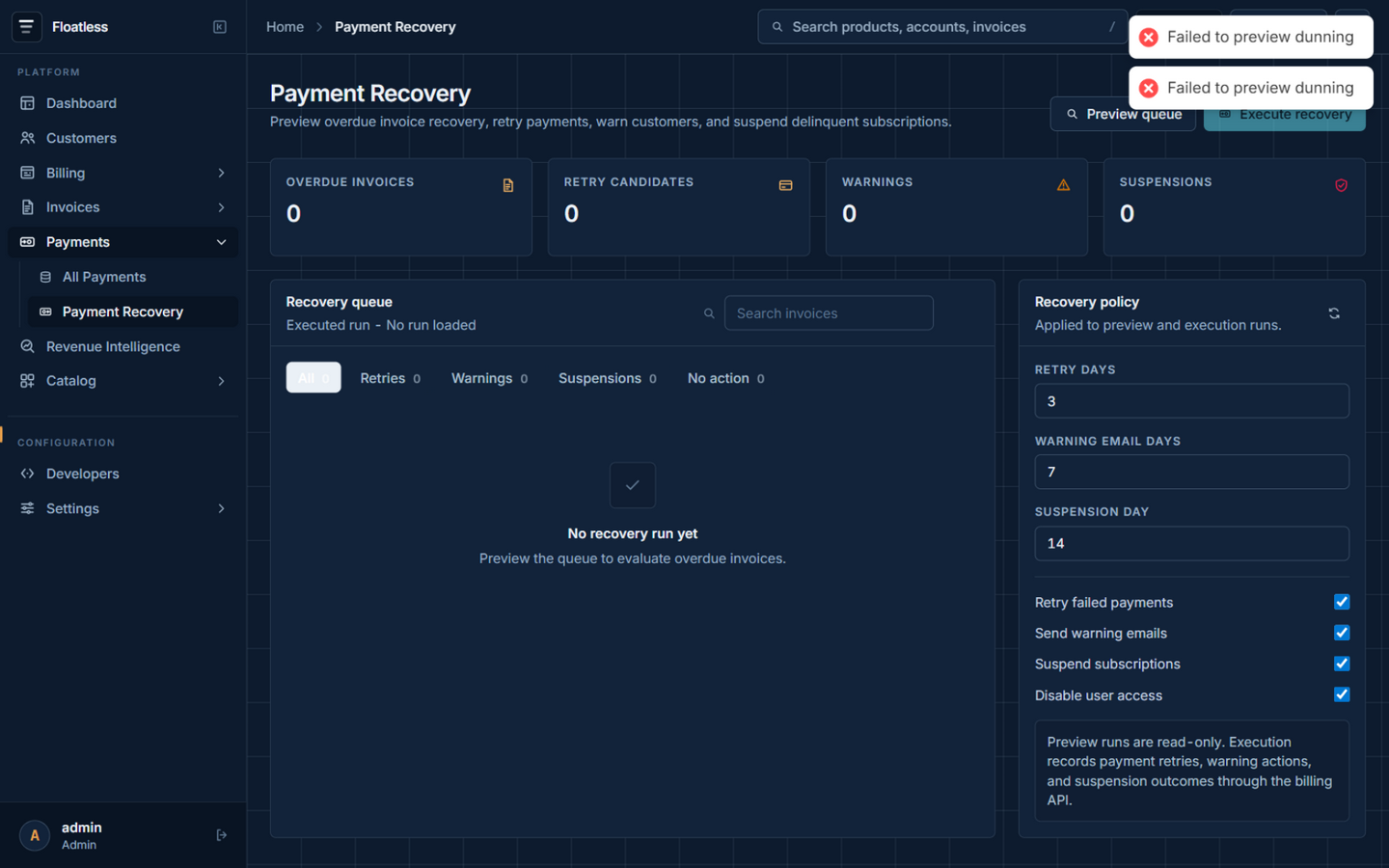Viewport: 1389px width, 868px height.
Task: Click the Preview queue button
Action: [1123, 114]
